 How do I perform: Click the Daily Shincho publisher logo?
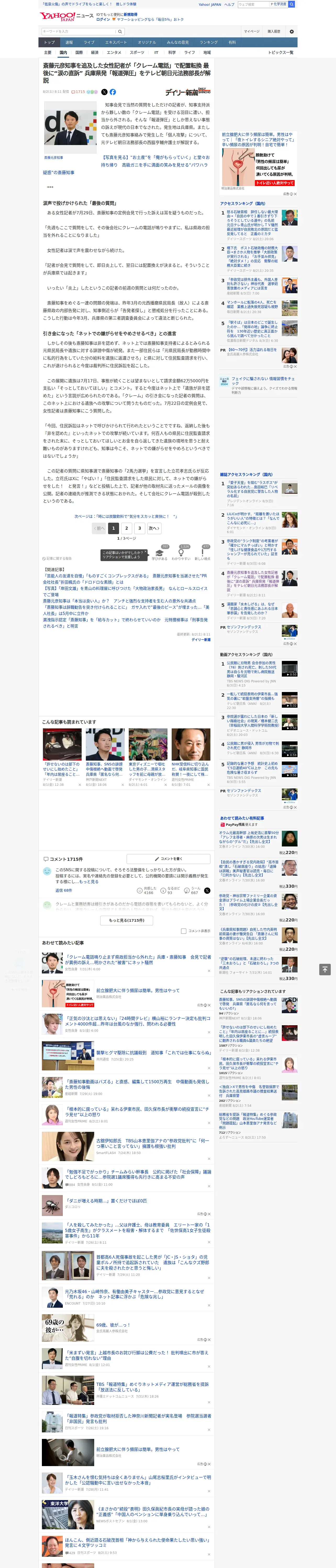[x=188, y=92]
